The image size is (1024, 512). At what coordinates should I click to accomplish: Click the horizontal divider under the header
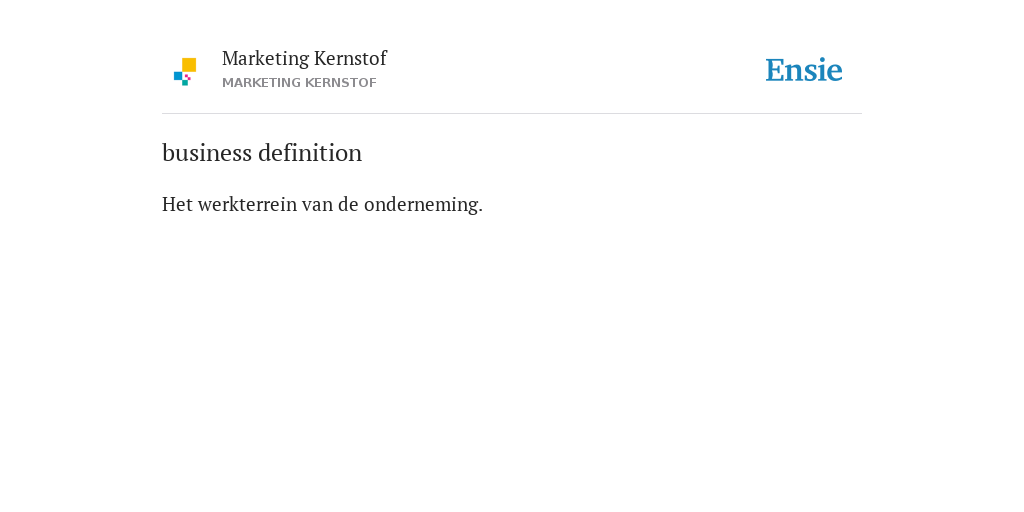pyautogui.click(x=512, y=114)
